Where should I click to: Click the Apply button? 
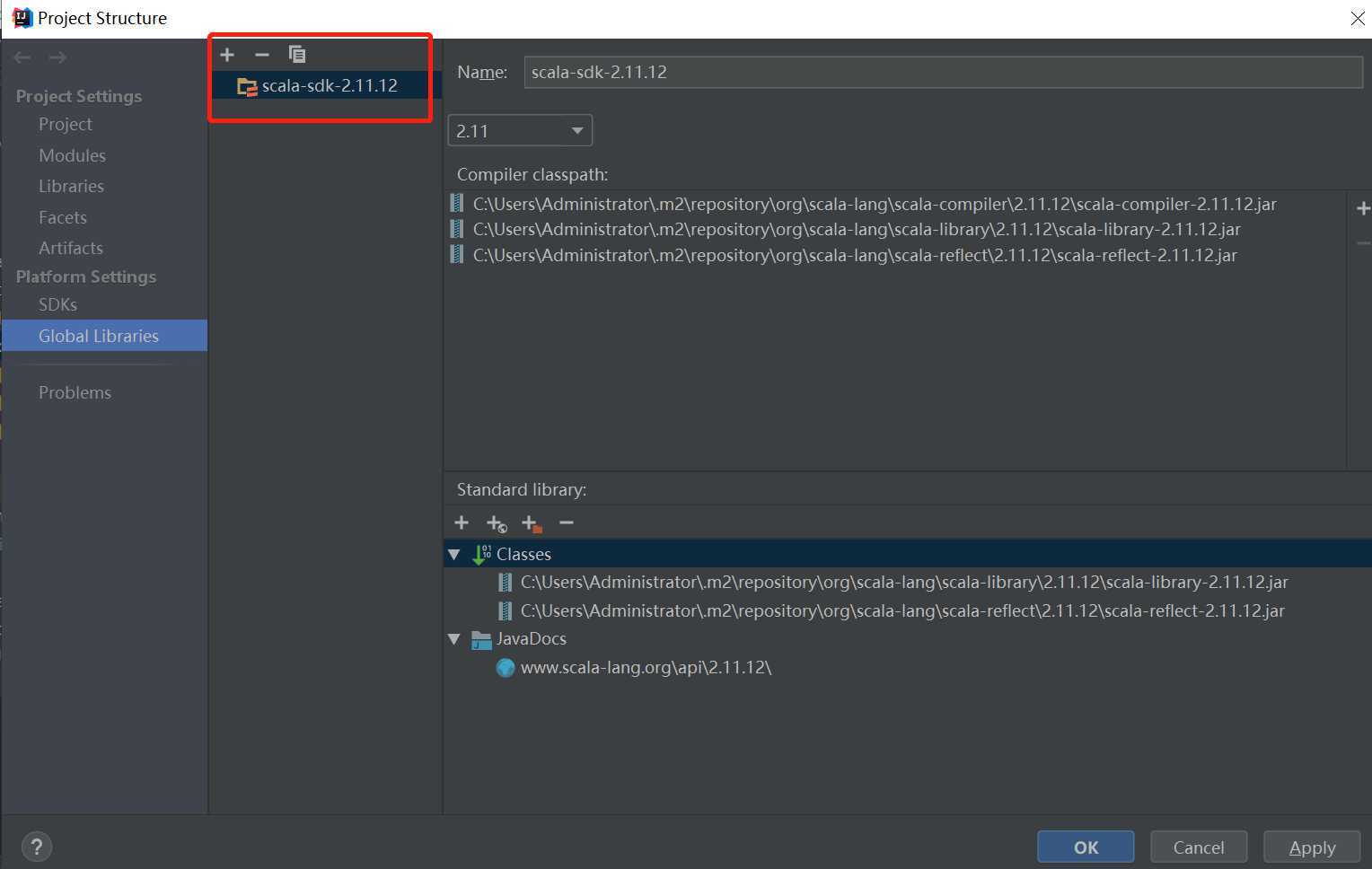(x=1312, y=847)
